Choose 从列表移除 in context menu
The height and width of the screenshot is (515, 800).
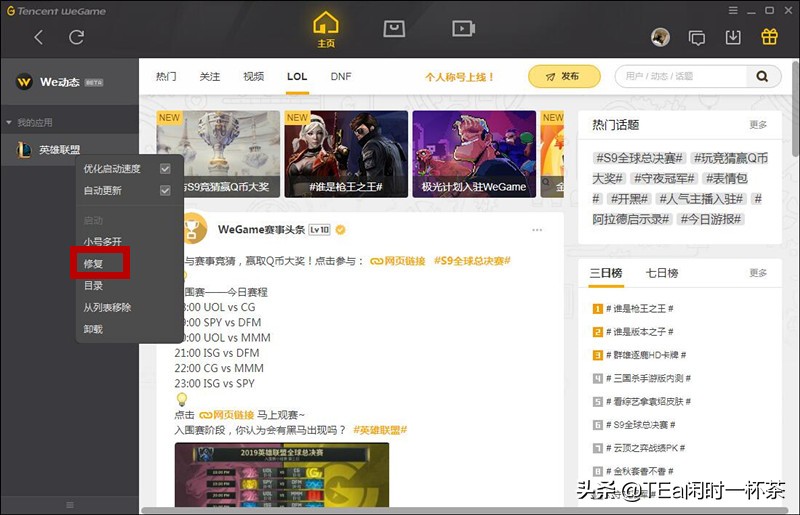tap(108, 307)
